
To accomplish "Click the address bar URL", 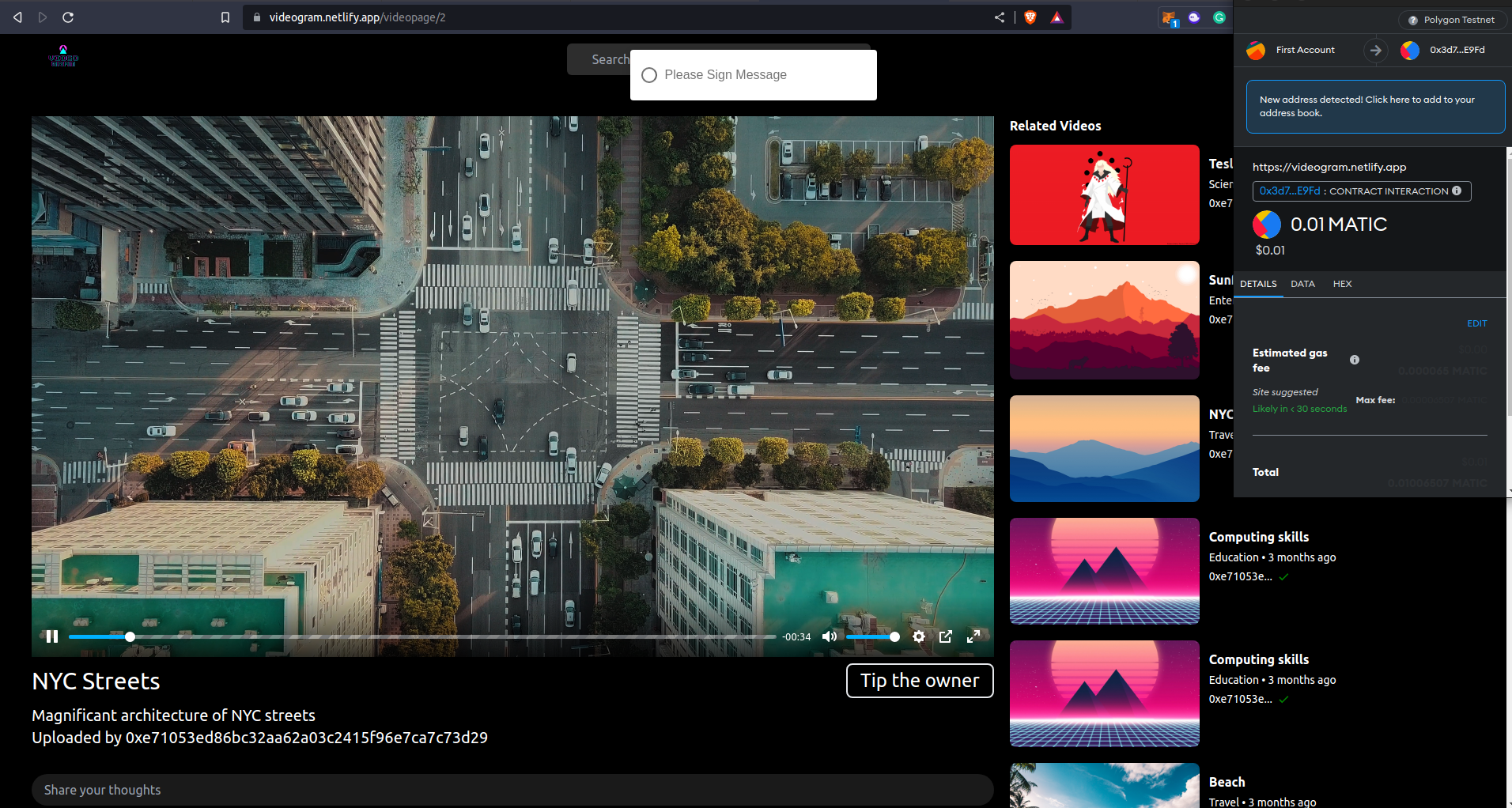I will [357, 17].
